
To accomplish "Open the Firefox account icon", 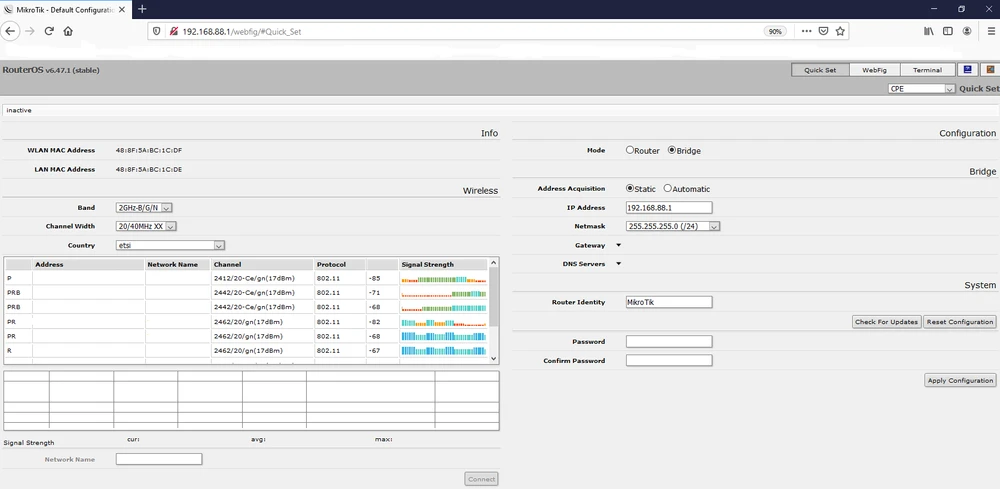I will click(967, 31).
